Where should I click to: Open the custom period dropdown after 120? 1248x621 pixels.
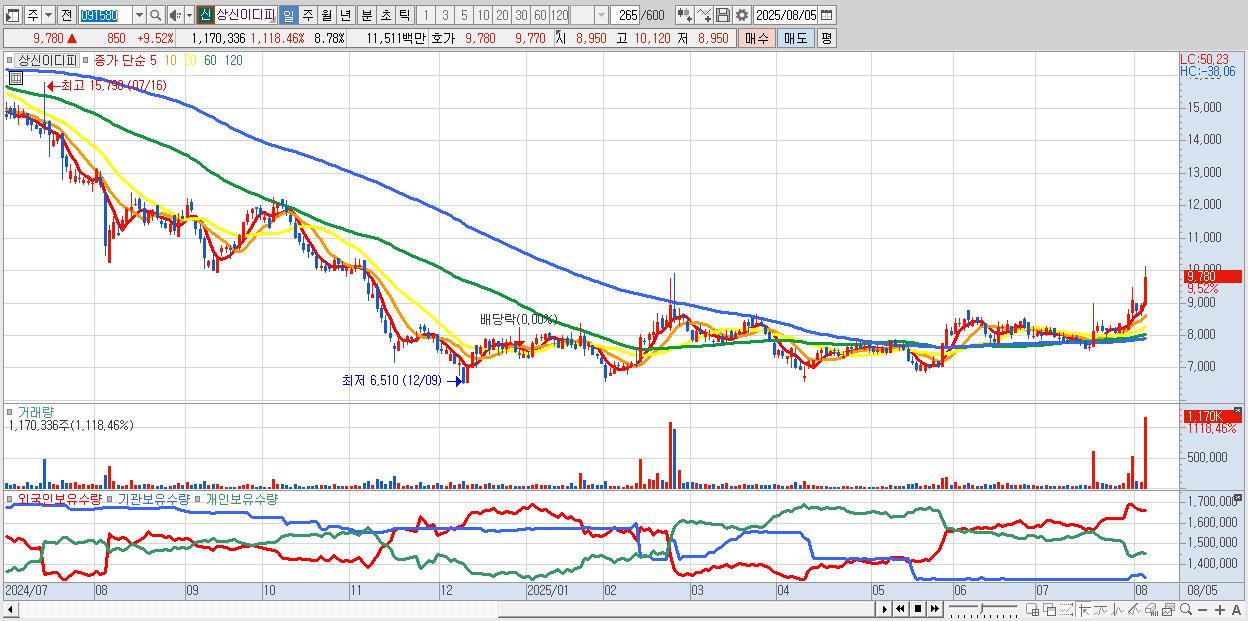pyautogui.click(x=601, y=15)
